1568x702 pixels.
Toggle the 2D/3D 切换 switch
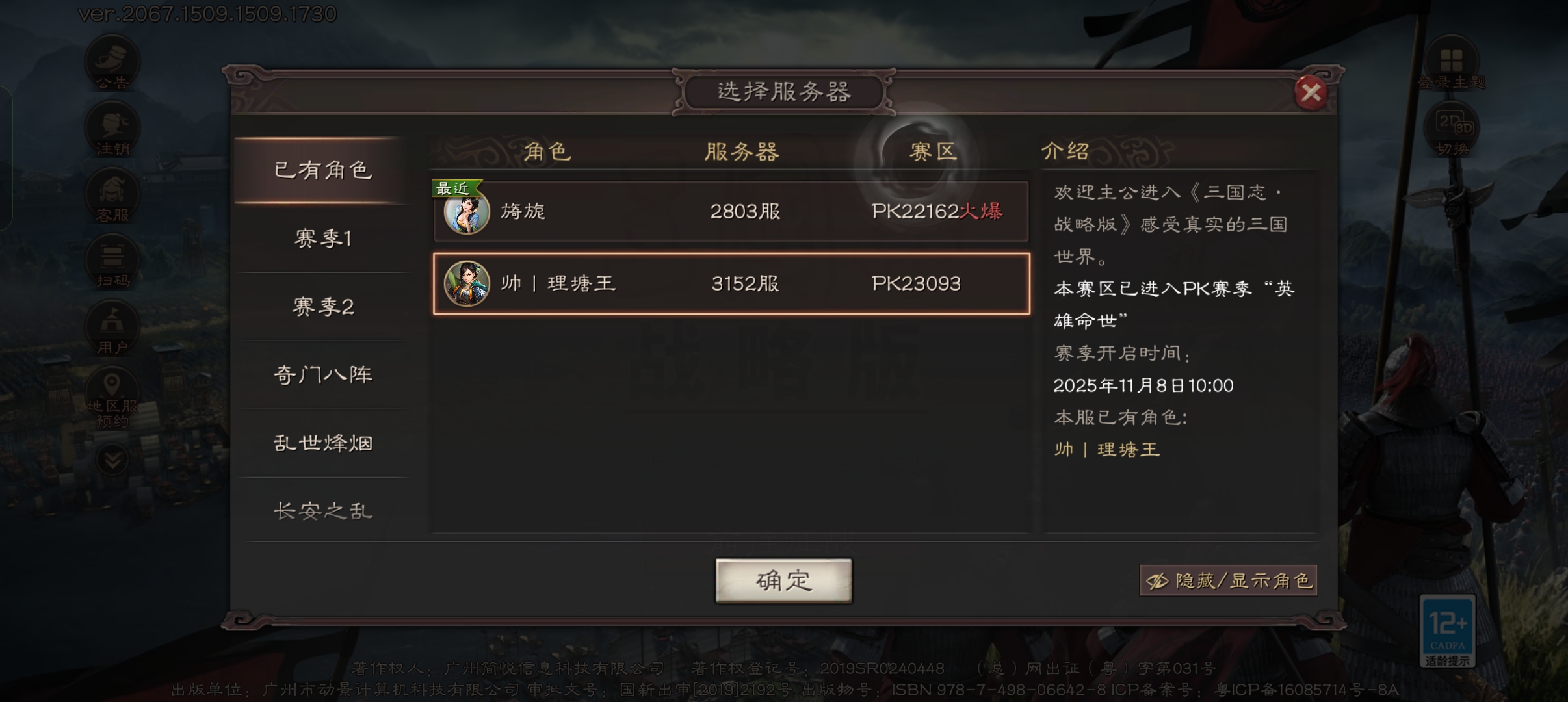1452,130
